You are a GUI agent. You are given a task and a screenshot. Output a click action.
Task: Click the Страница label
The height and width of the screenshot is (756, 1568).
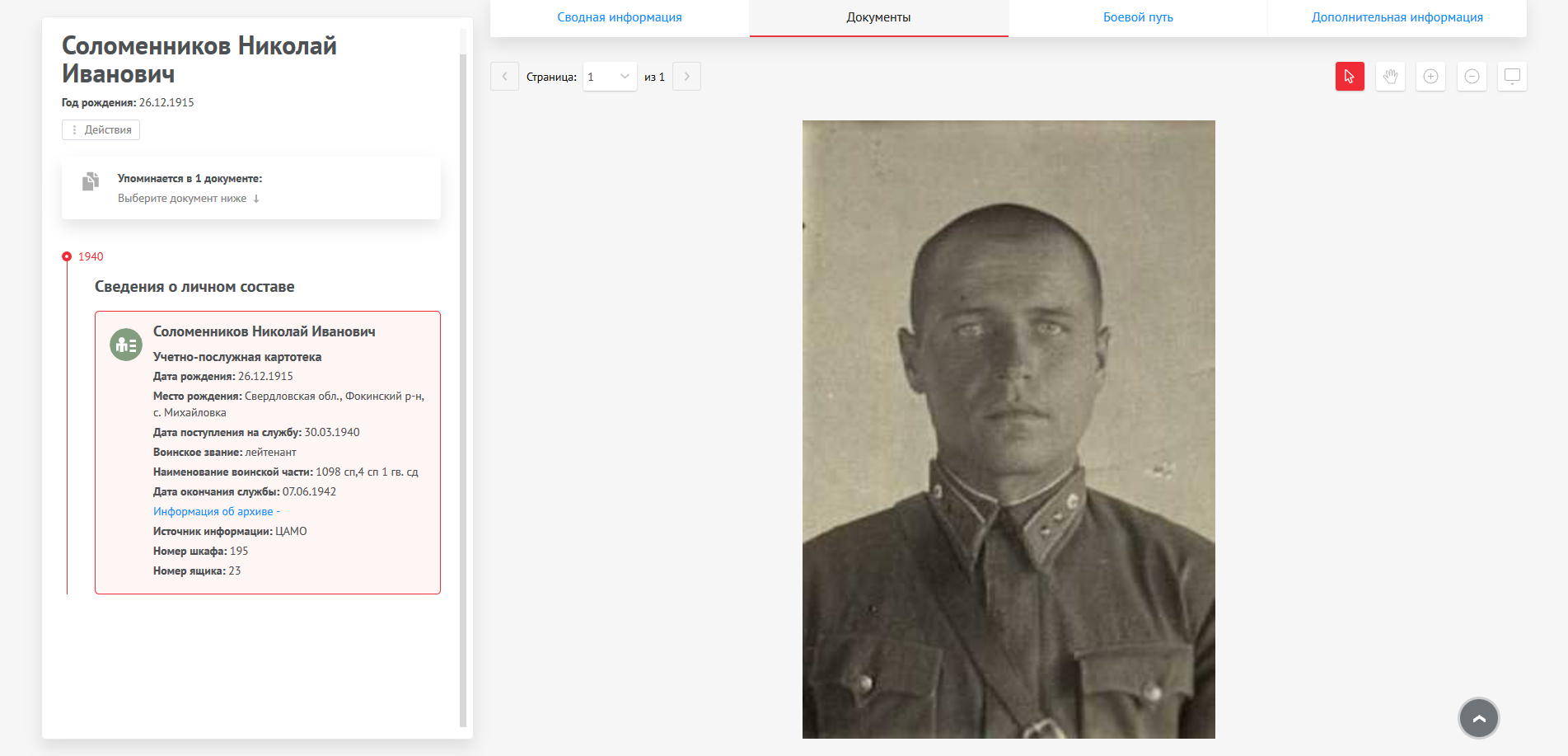[x=551, y=77]
